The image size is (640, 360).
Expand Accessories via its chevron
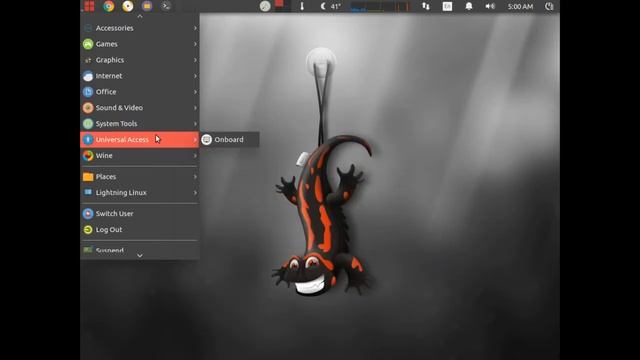coord(195,28)
